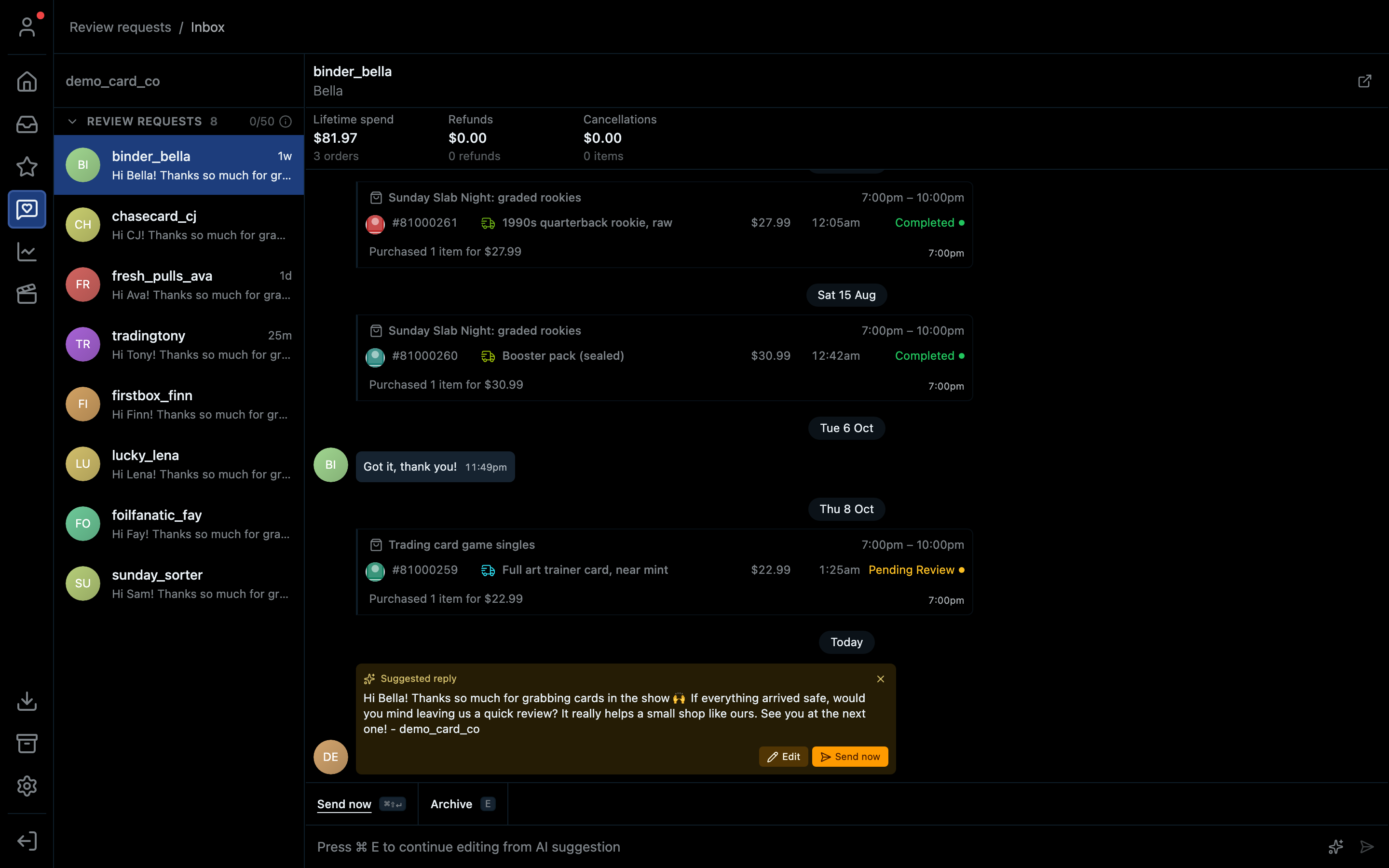Click the download icon in sidebar
The image size is (1389, 868).
tap(27, 701)
